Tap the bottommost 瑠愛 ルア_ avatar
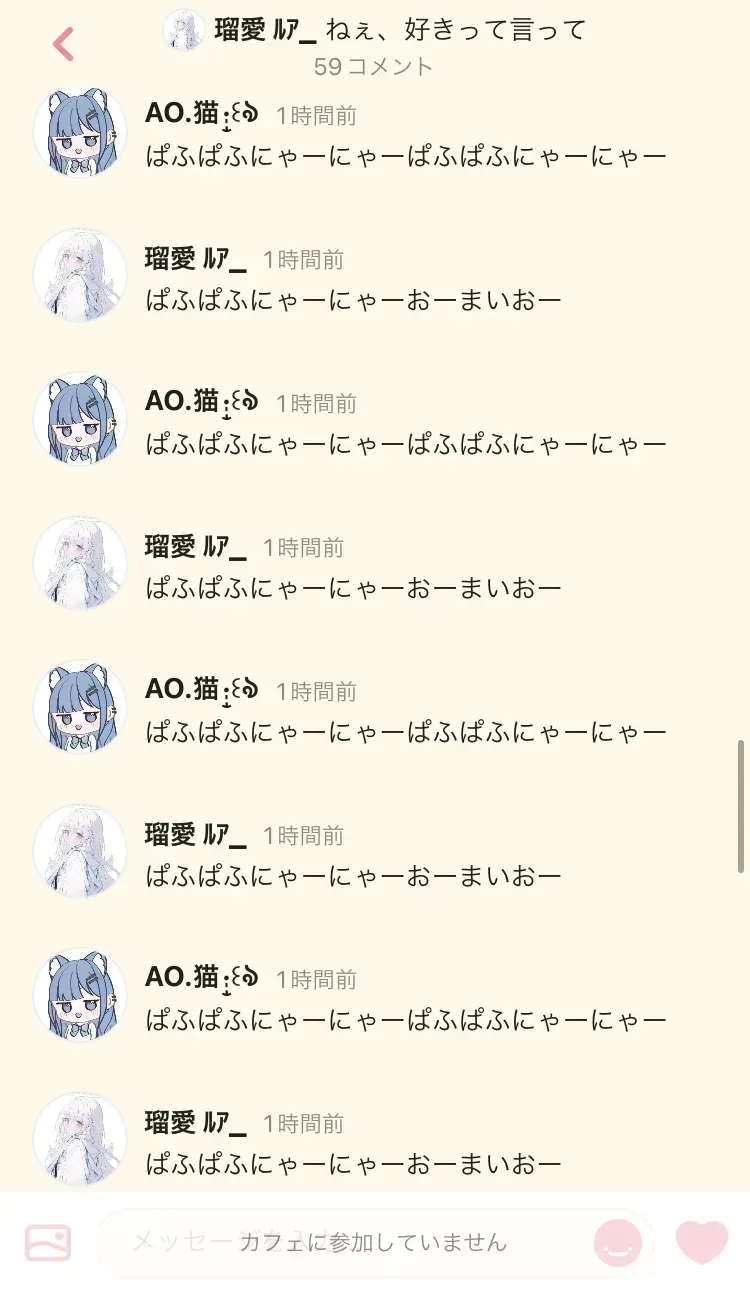The height and width of the screenshot is (1294, 750). pos(80,1139)
